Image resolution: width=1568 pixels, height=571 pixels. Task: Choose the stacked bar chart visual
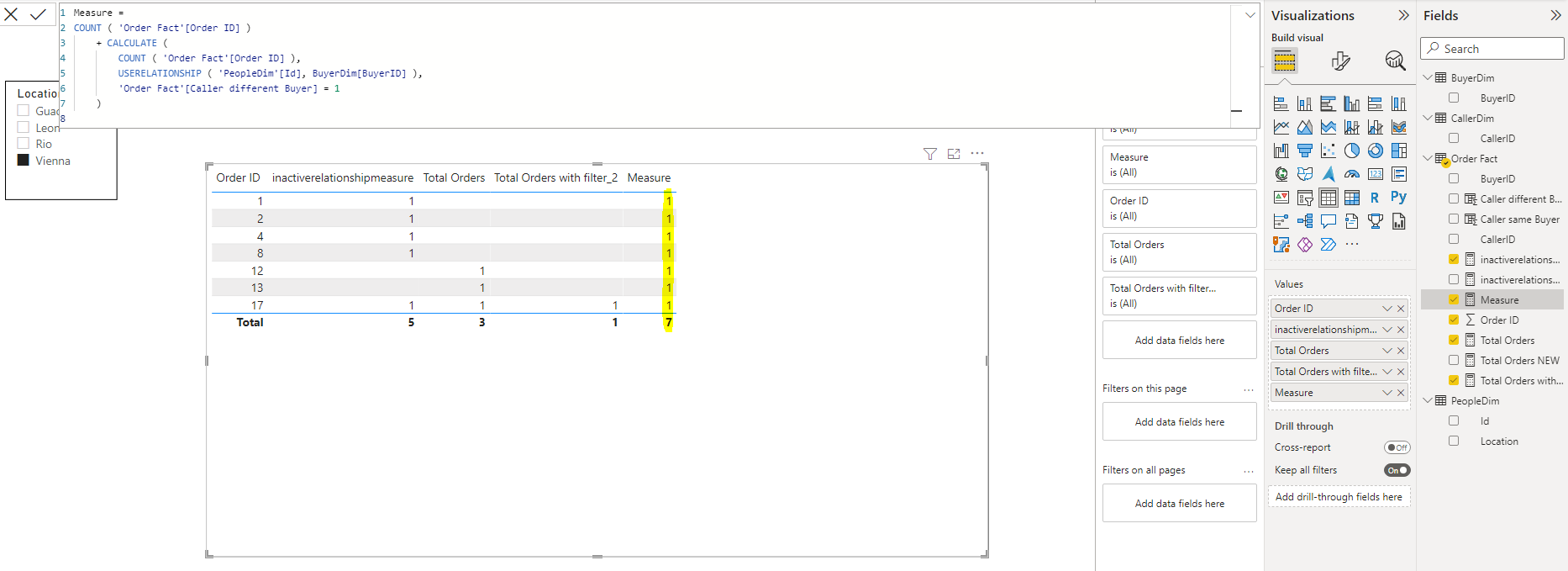1281,103
